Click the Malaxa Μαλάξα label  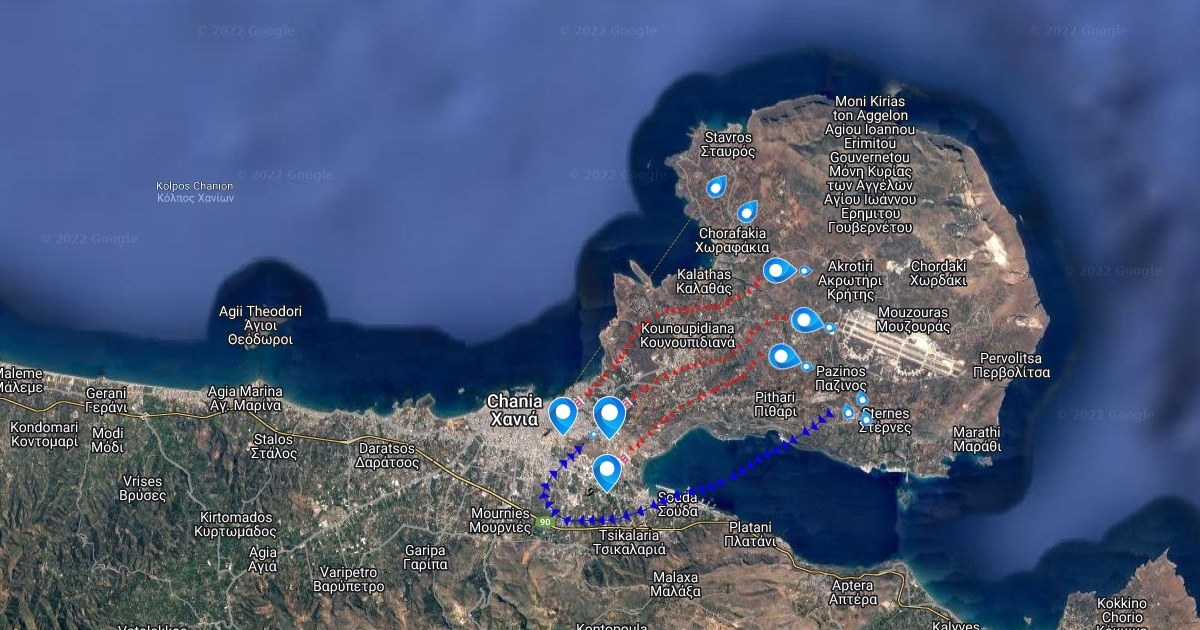pyautogui.click(x=675, y=584)
